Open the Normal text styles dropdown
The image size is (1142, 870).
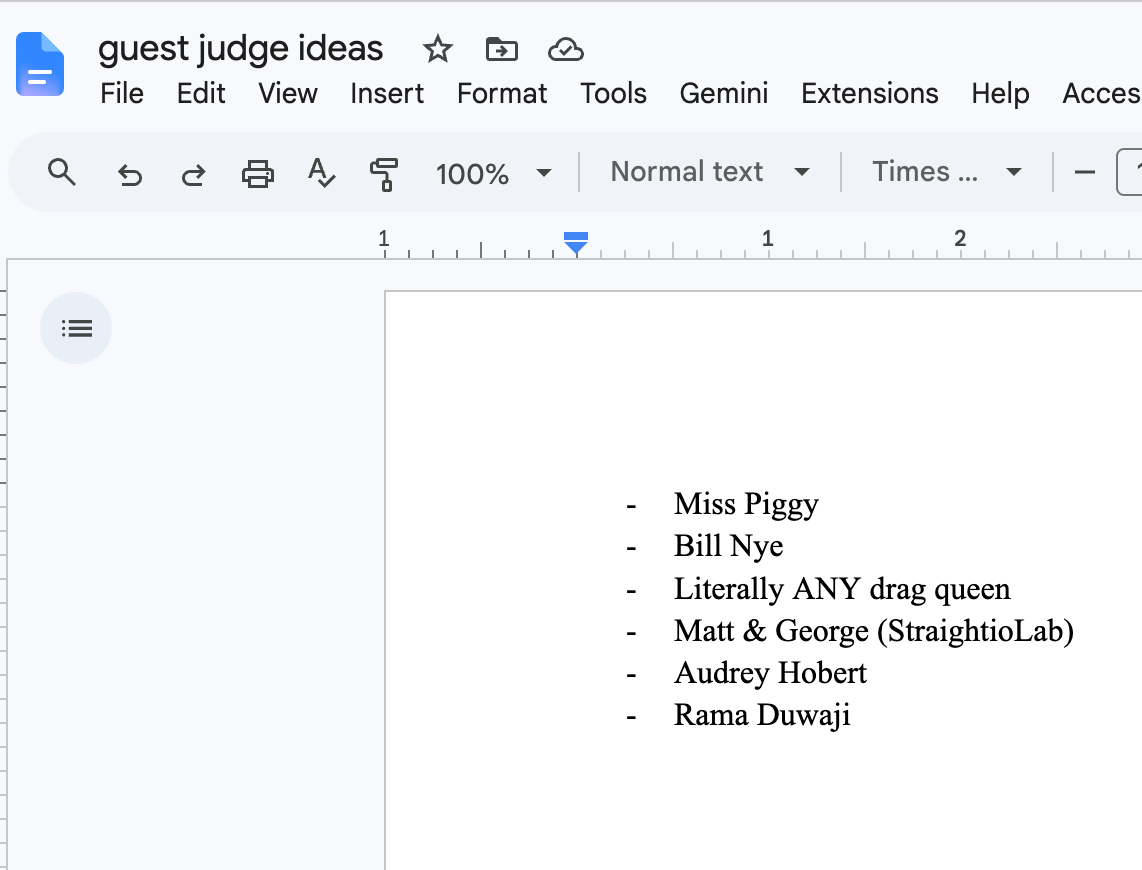(709, 173)
